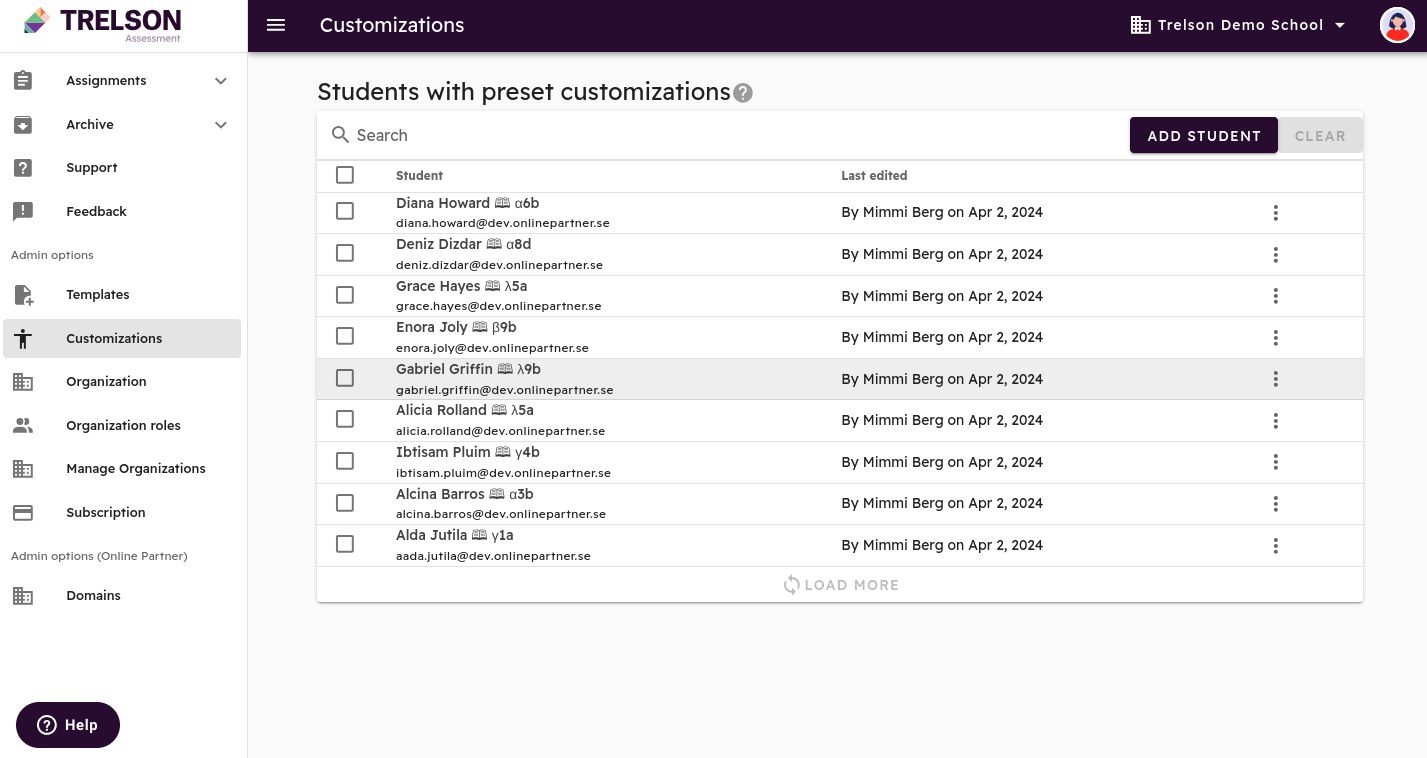The height and width of the screenshot is (758, 1427).
Task: Select the checkbox for Deniz Dizdar
Action: (345, 254)
